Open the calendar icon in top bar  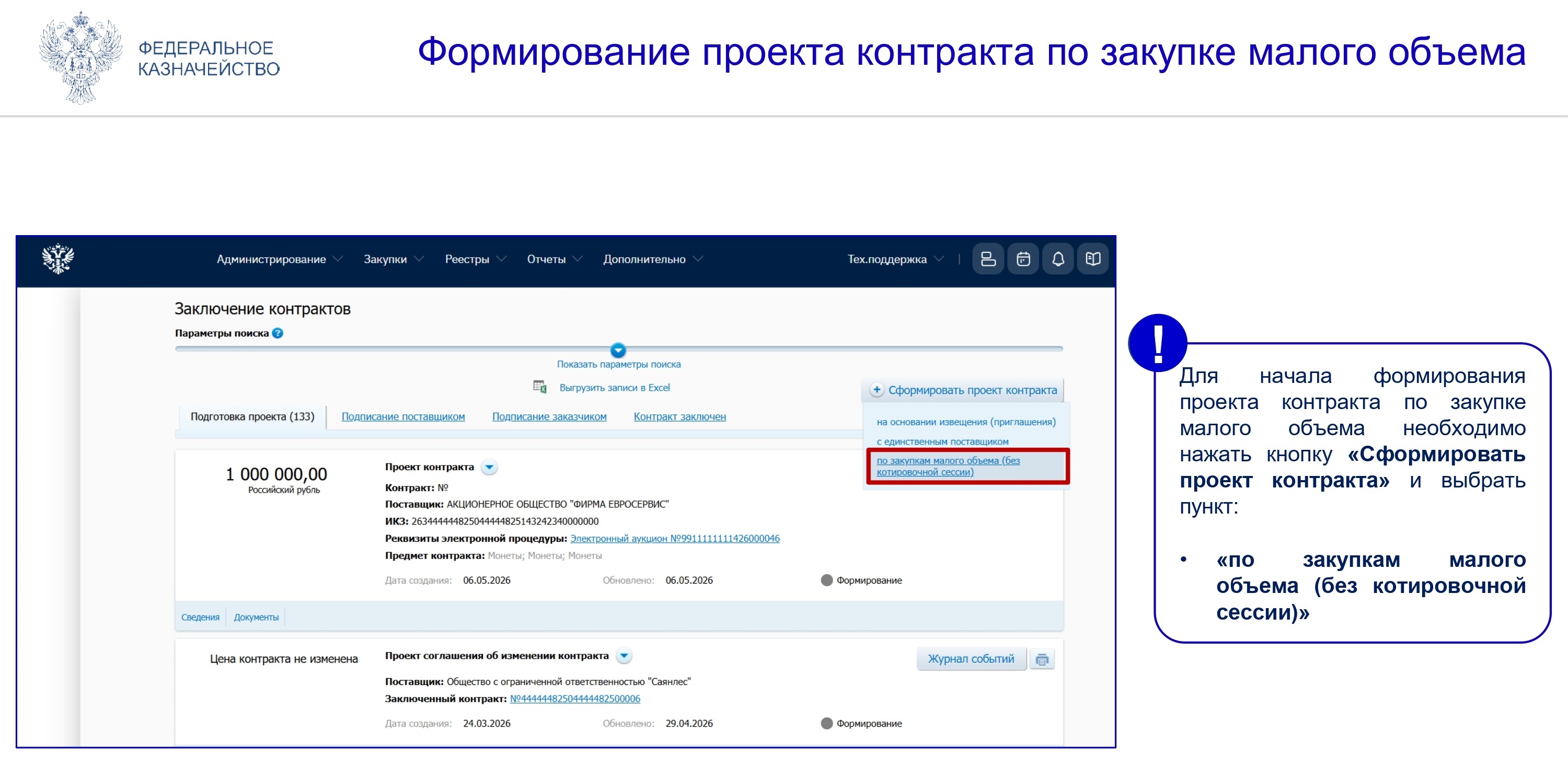coord(1023,259)
